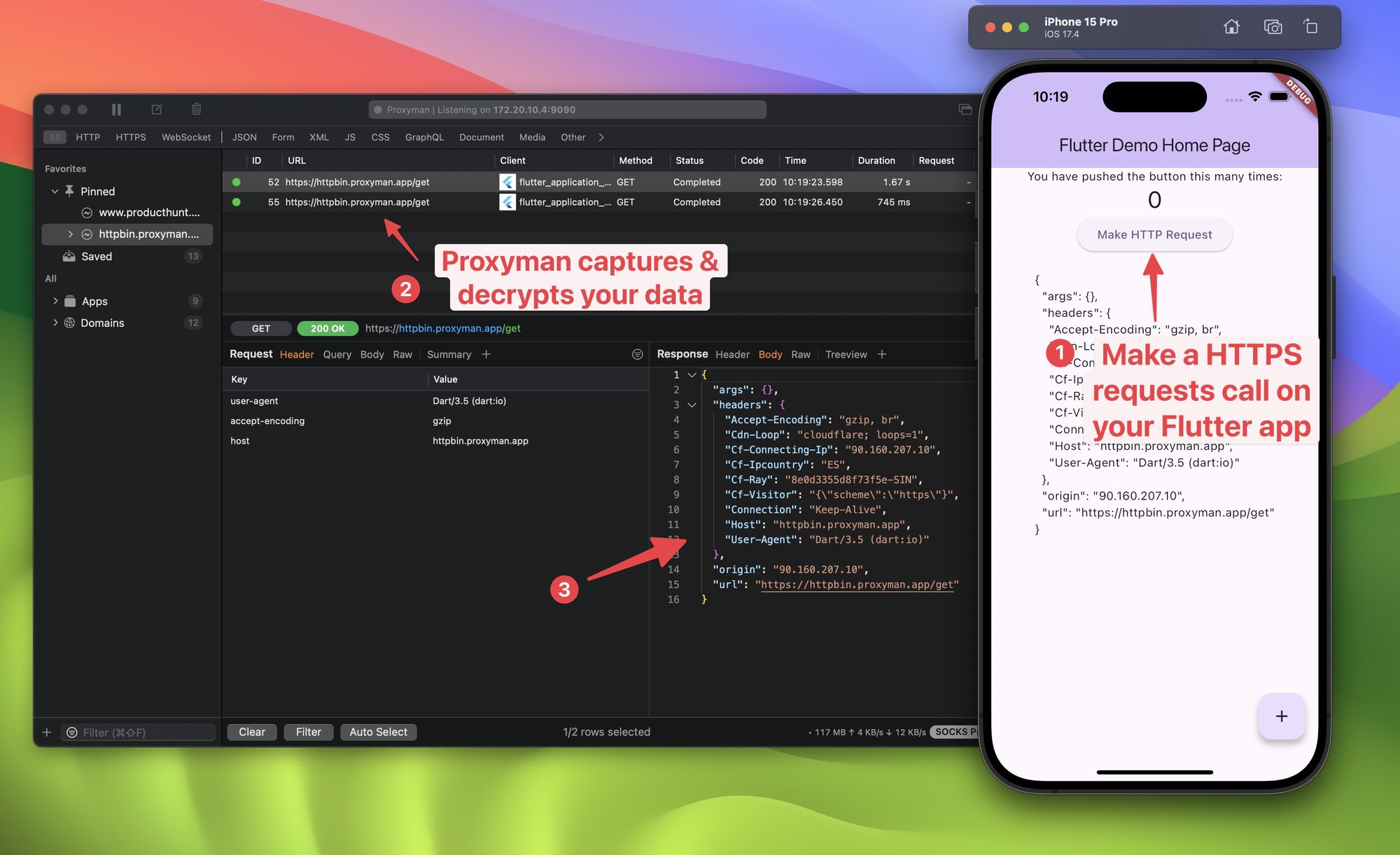Expand the Apps tree item
Screen dimensions: 1400x855
click(x=55, y=300)
